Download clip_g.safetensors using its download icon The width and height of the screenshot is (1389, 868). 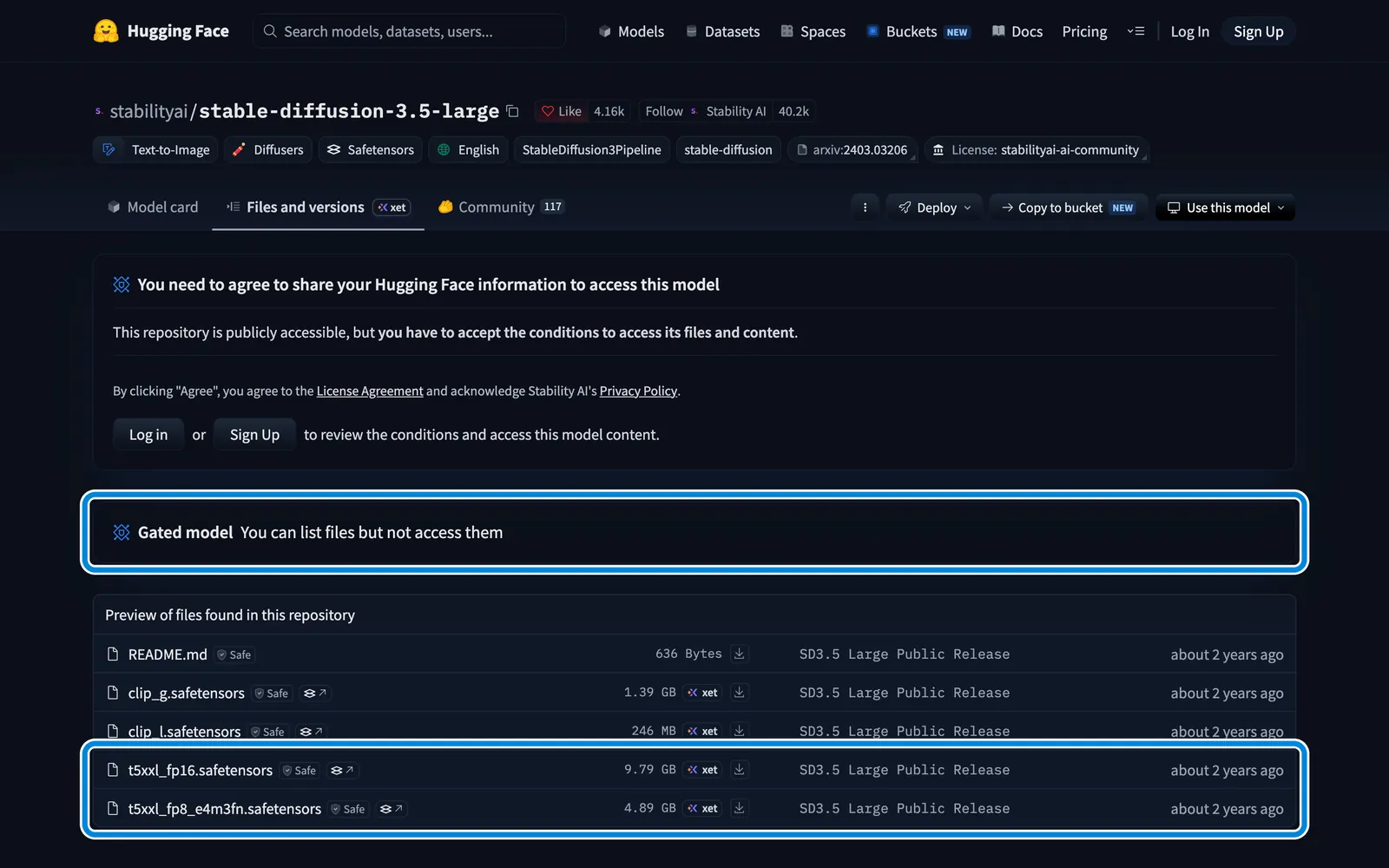739,693
